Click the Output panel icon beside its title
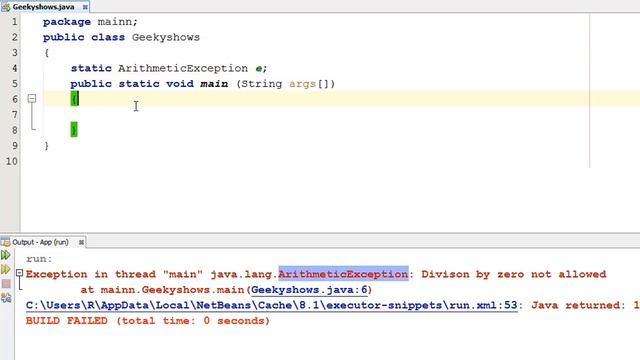This screenshot has width=640, height=360. (x=6, y=242)
